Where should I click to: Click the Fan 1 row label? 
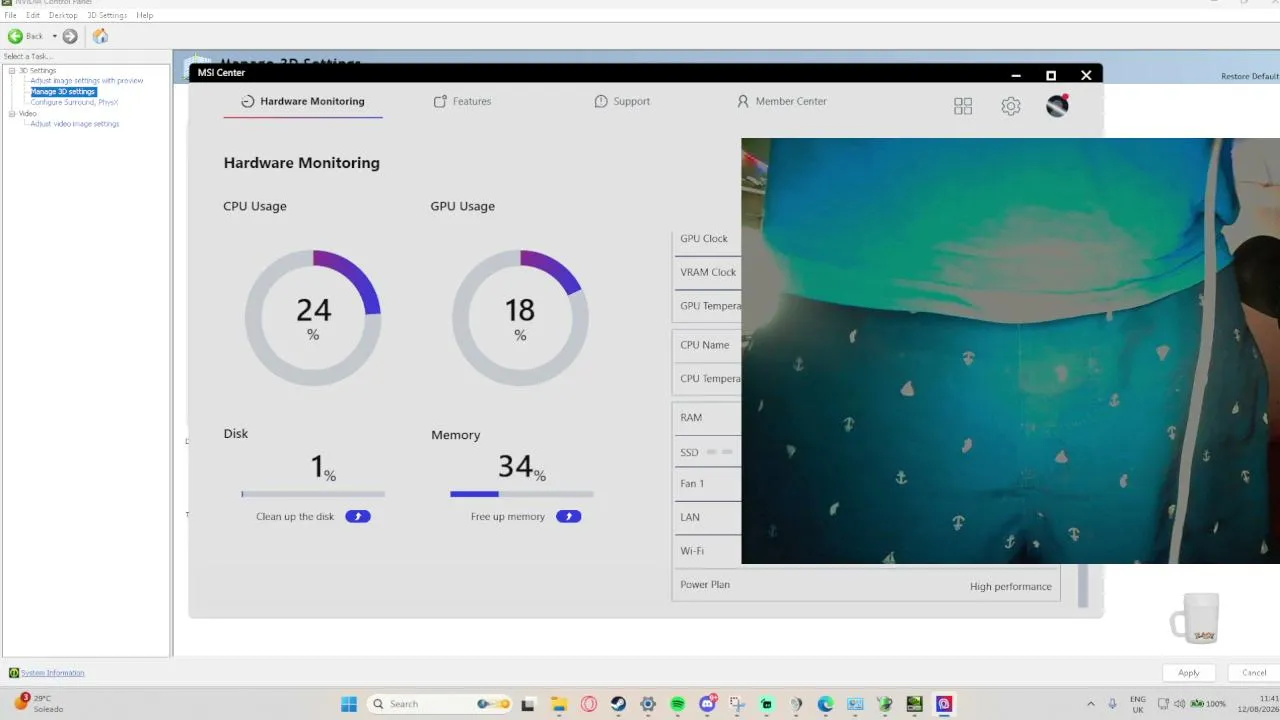692,484
